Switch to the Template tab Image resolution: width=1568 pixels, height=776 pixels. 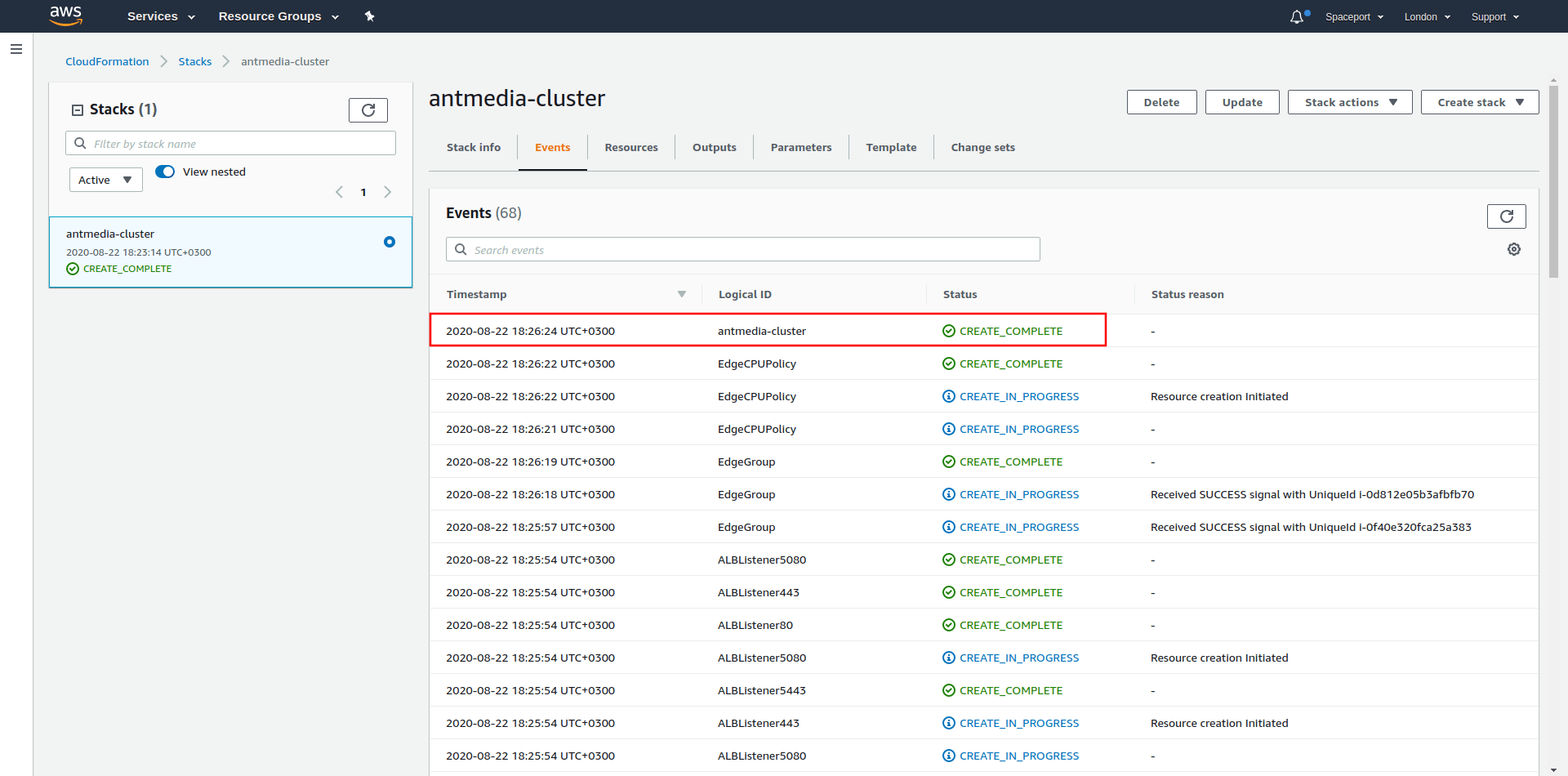[x=892, y=147]
